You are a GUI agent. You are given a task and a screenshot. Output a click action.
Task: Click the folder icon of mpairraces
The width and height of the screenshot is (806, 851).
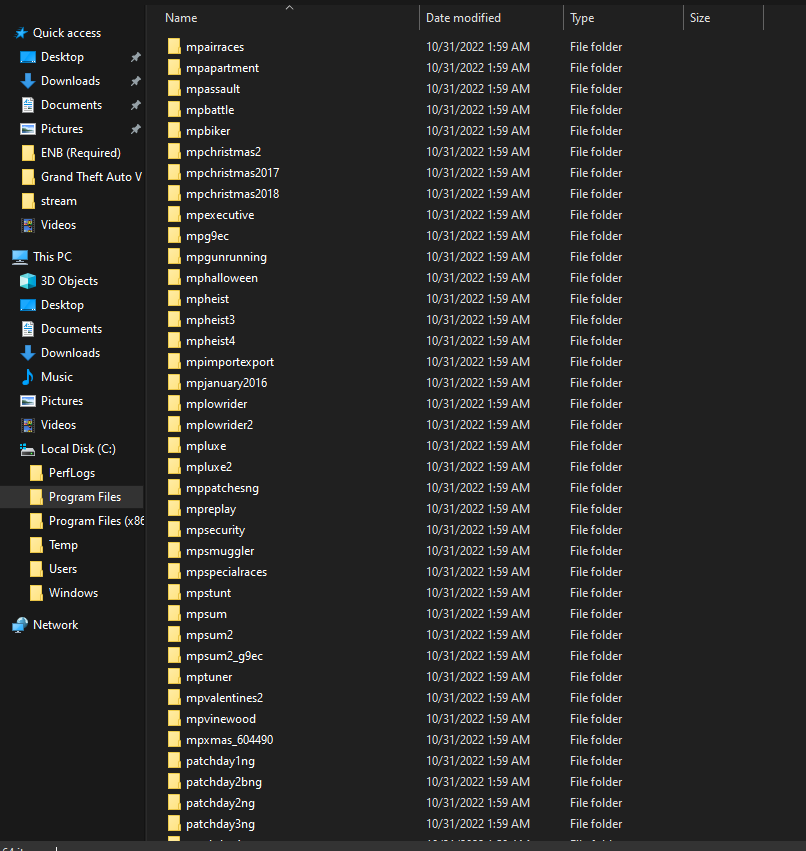pos(174,47)
